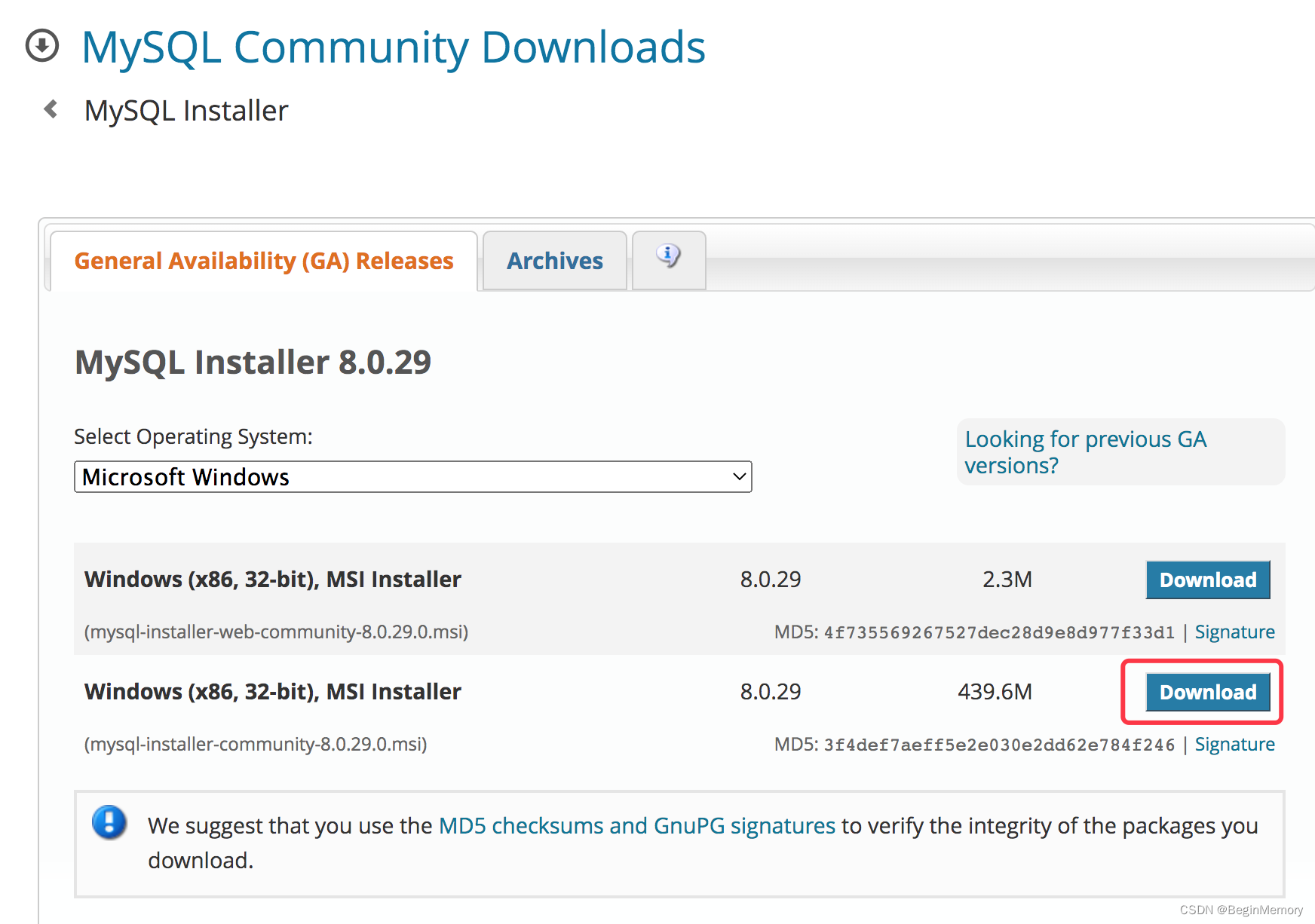This screenshot has height=924, width=1315.
Task: Click Signature link for the full installer
Action: click(x=1234, y=744)
